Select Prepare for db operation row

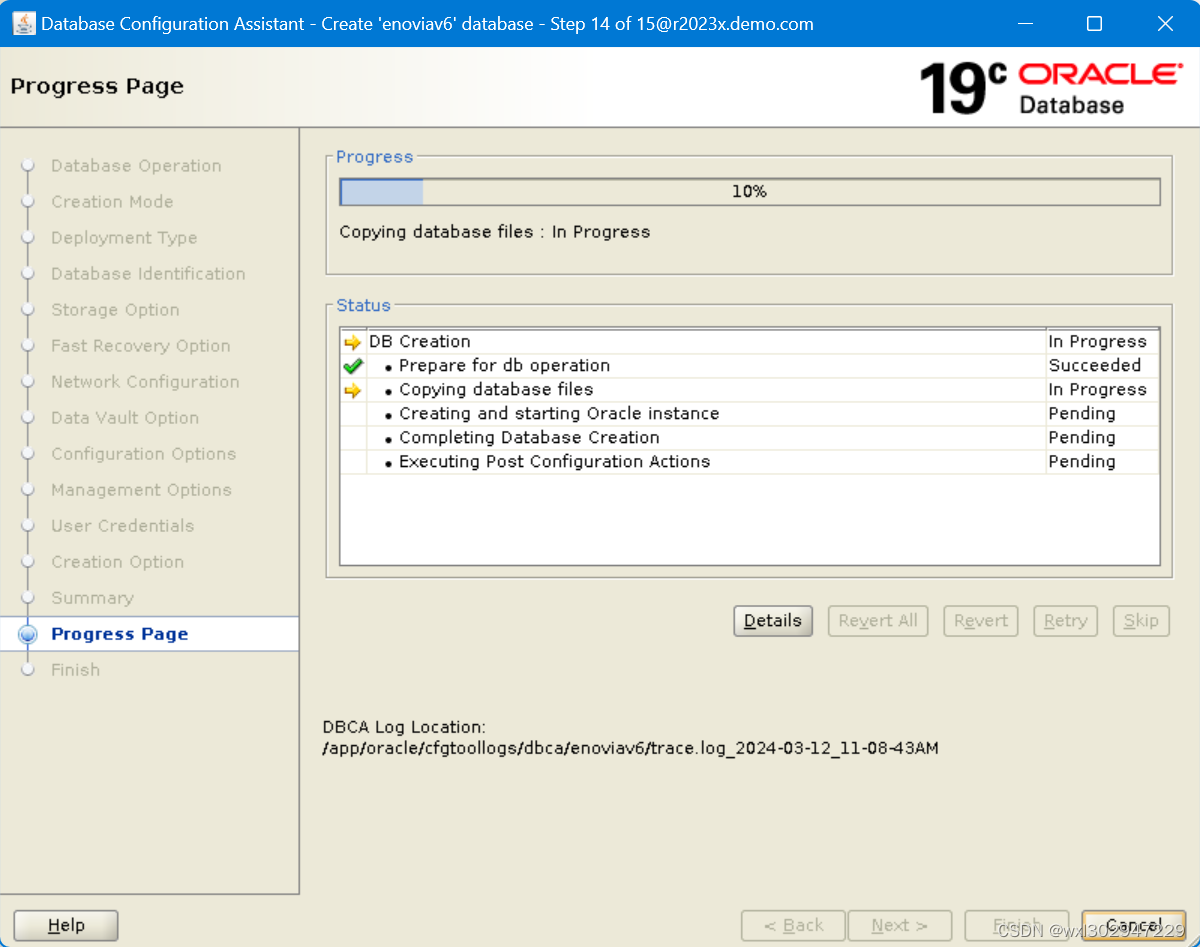click(750, 366)
